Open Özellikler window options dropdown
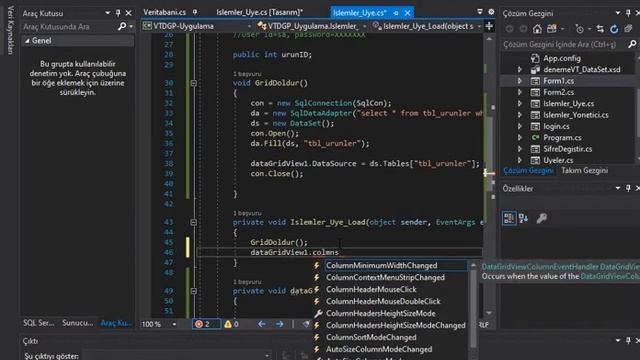 (618, 188)
